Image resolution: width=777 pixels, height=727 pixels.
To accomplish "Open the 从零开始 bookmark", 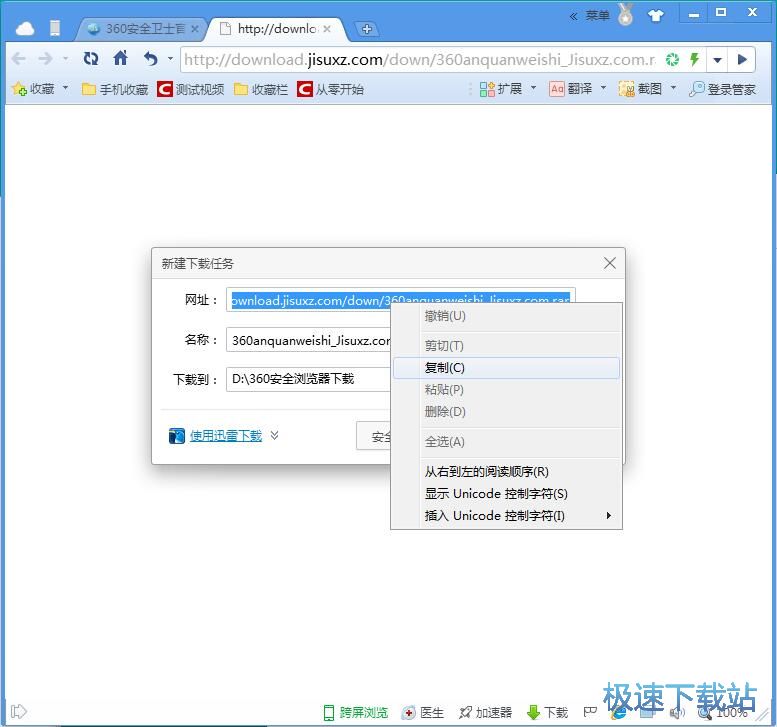I will click(x=331, y=90).
